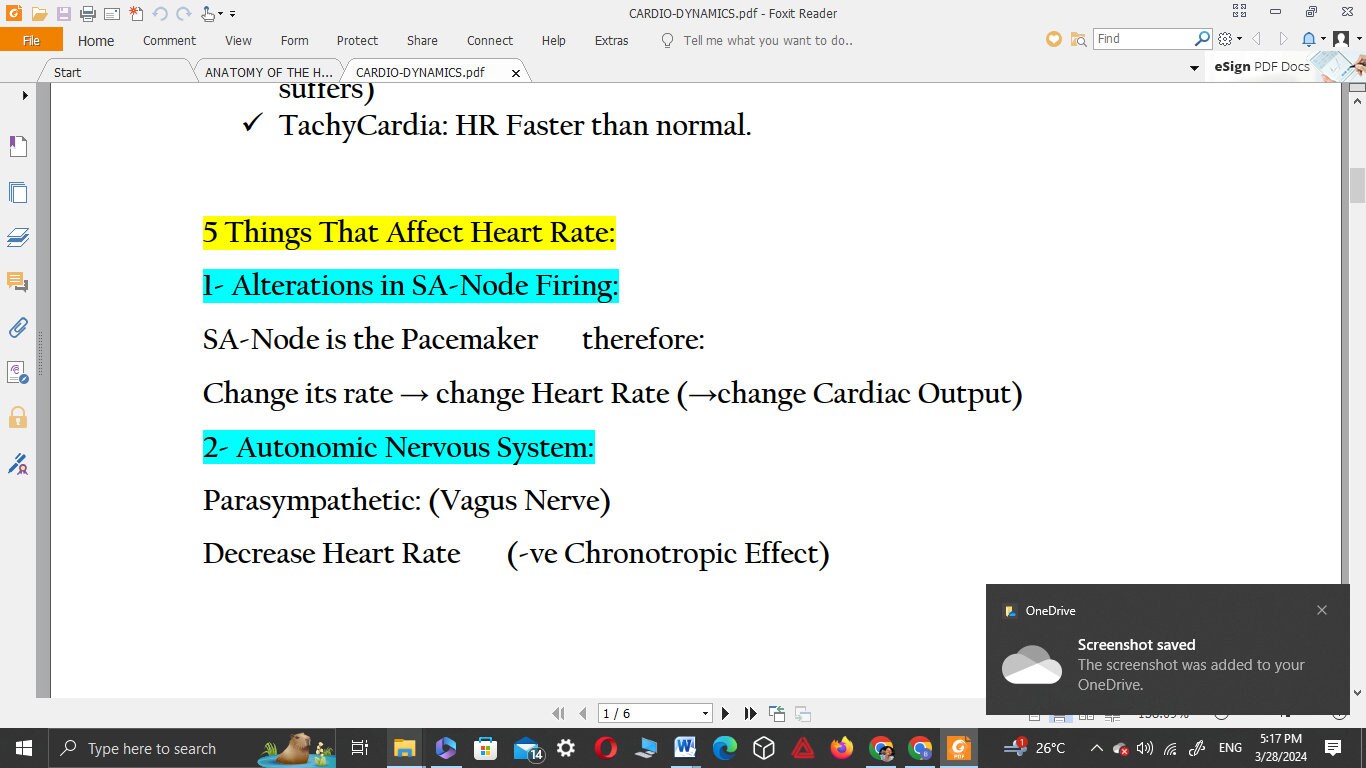Customize quick access toolbar dropdown arrow

coord(232,14)
